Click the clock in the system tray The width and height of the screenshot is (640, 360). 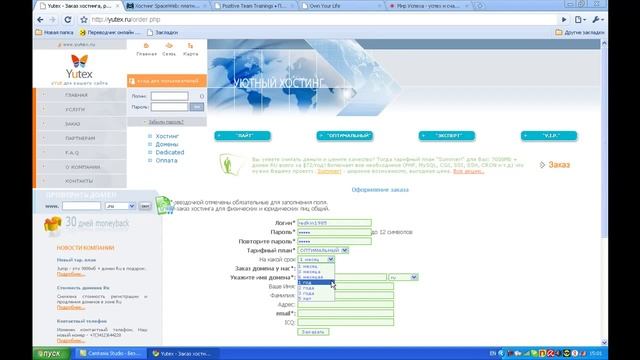pyautogui.click(x=596, y=353)
